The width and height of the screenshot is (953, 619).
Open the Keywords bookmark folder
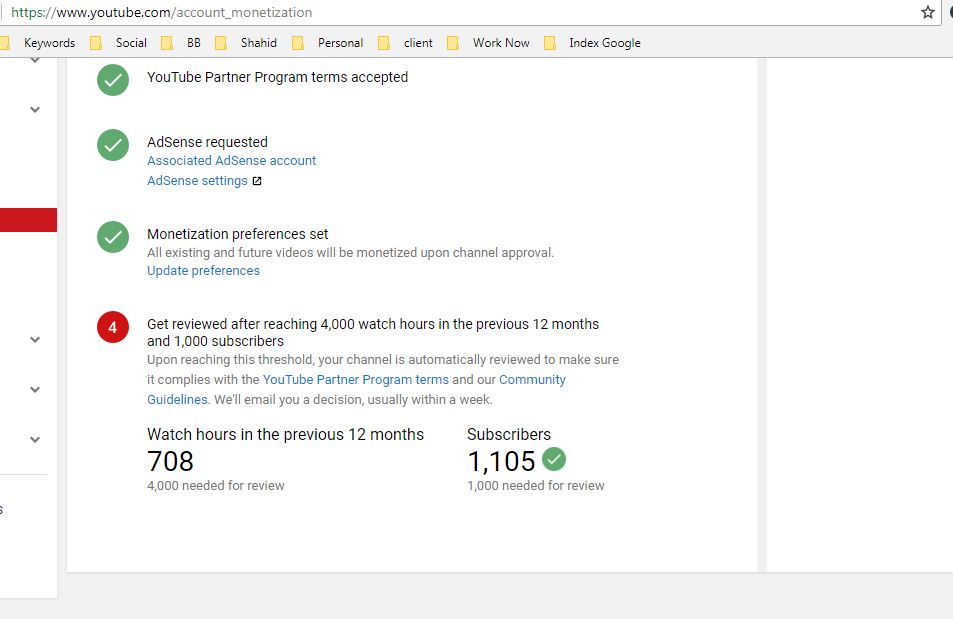pos(41,43)
